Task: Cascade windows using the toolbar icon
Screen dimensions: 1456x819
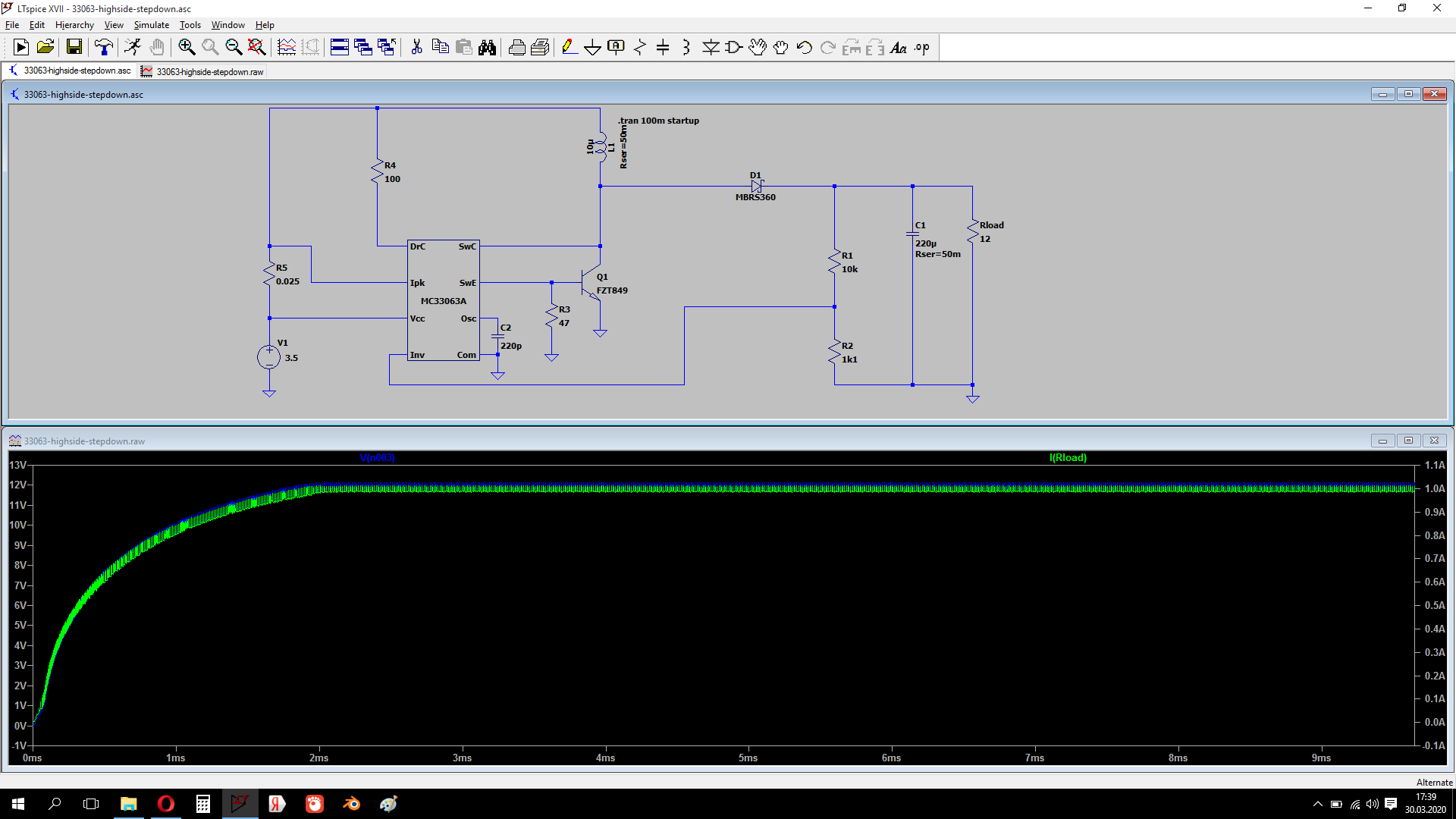Action: [363, 47]
